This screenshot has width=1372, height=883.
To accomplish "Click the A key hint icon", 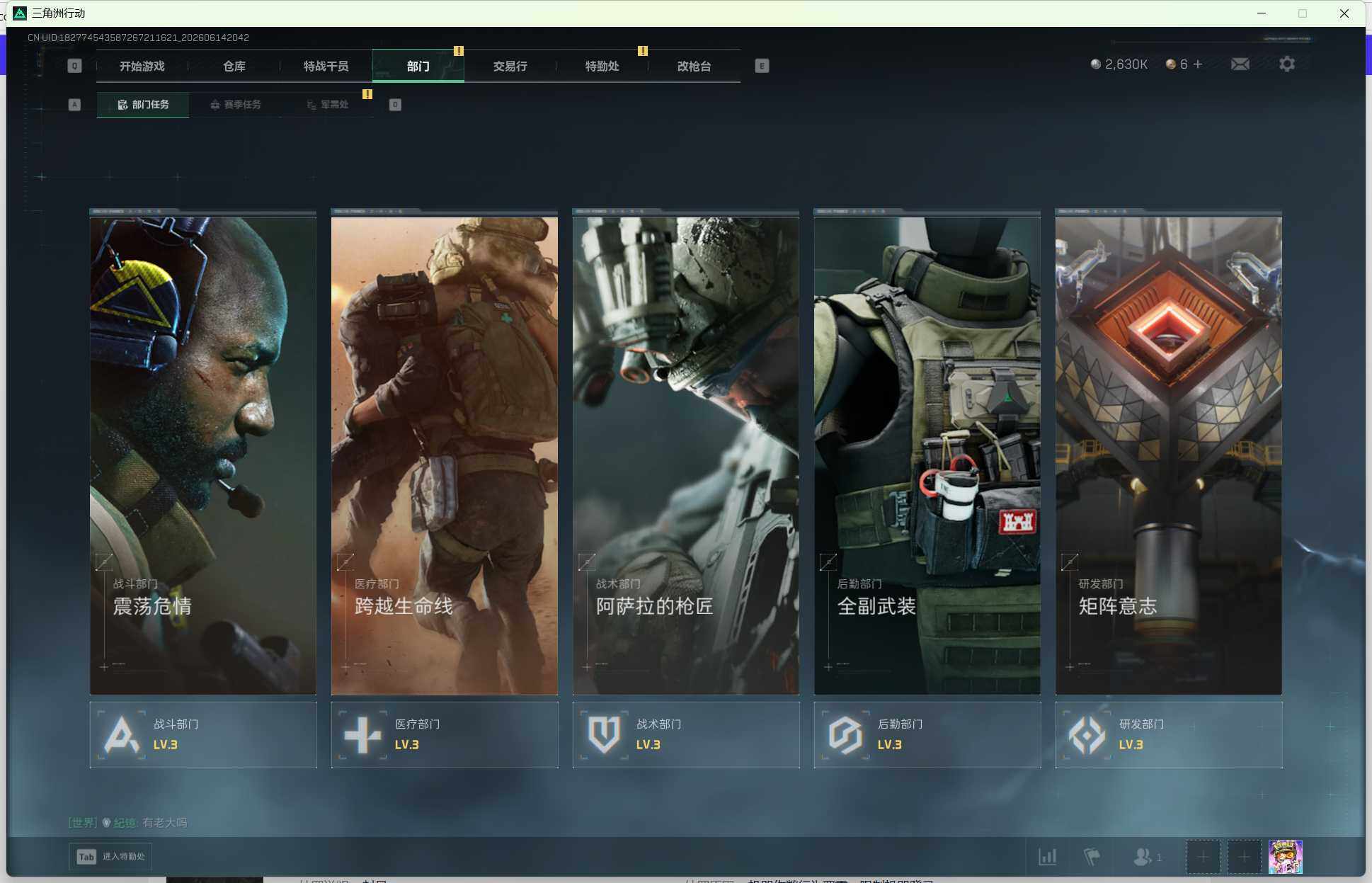I will (x=74, y=105).
